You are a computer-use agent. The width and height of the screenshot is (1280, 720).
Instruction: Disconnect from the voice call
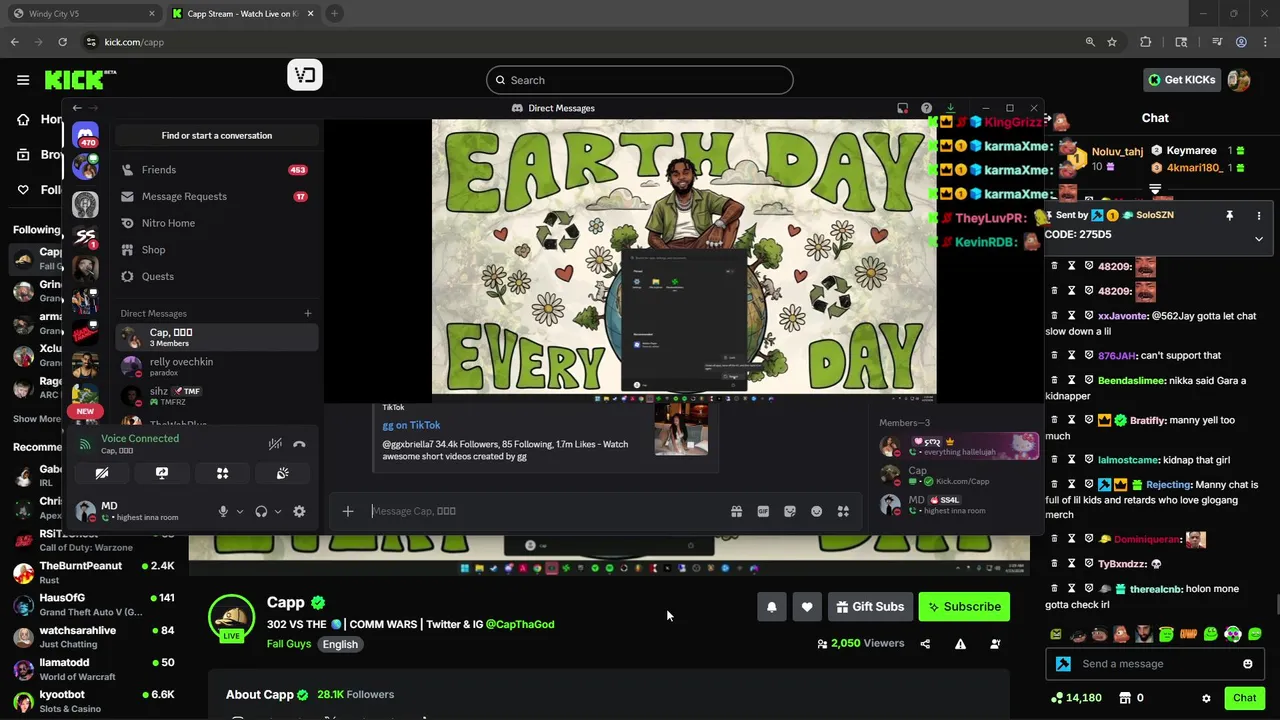[299, 444]
